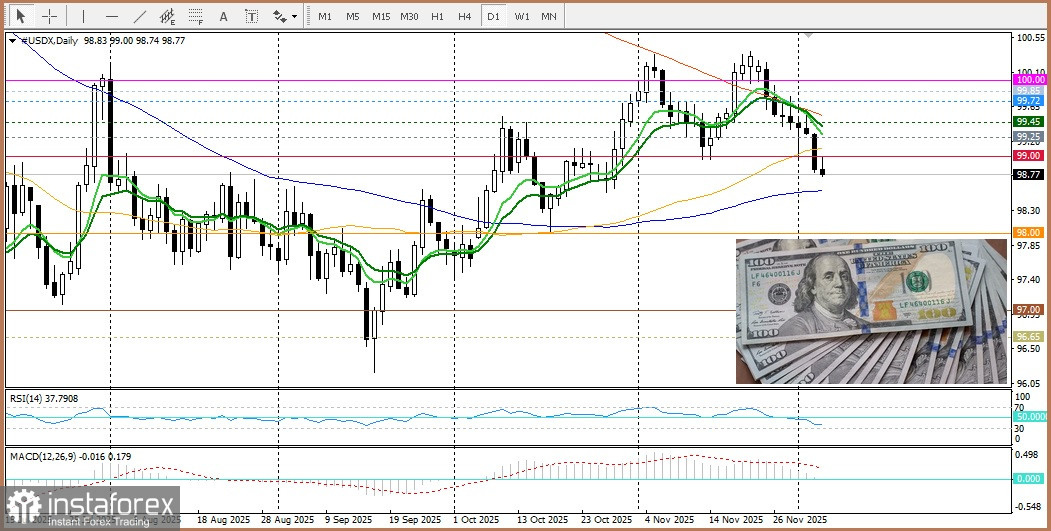Pick the vertical line drawing tool
The width and height of the screenshot is (1051, 531).
coord(83,16)
